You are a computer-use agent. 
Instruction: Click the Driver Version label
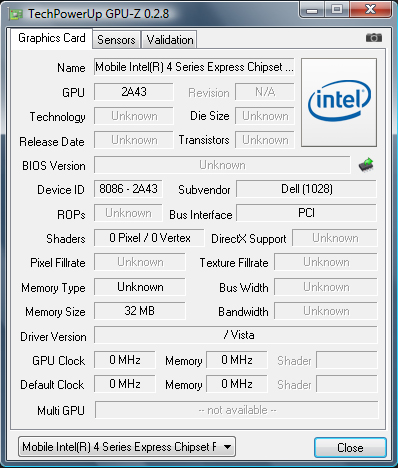coord(53,337)
